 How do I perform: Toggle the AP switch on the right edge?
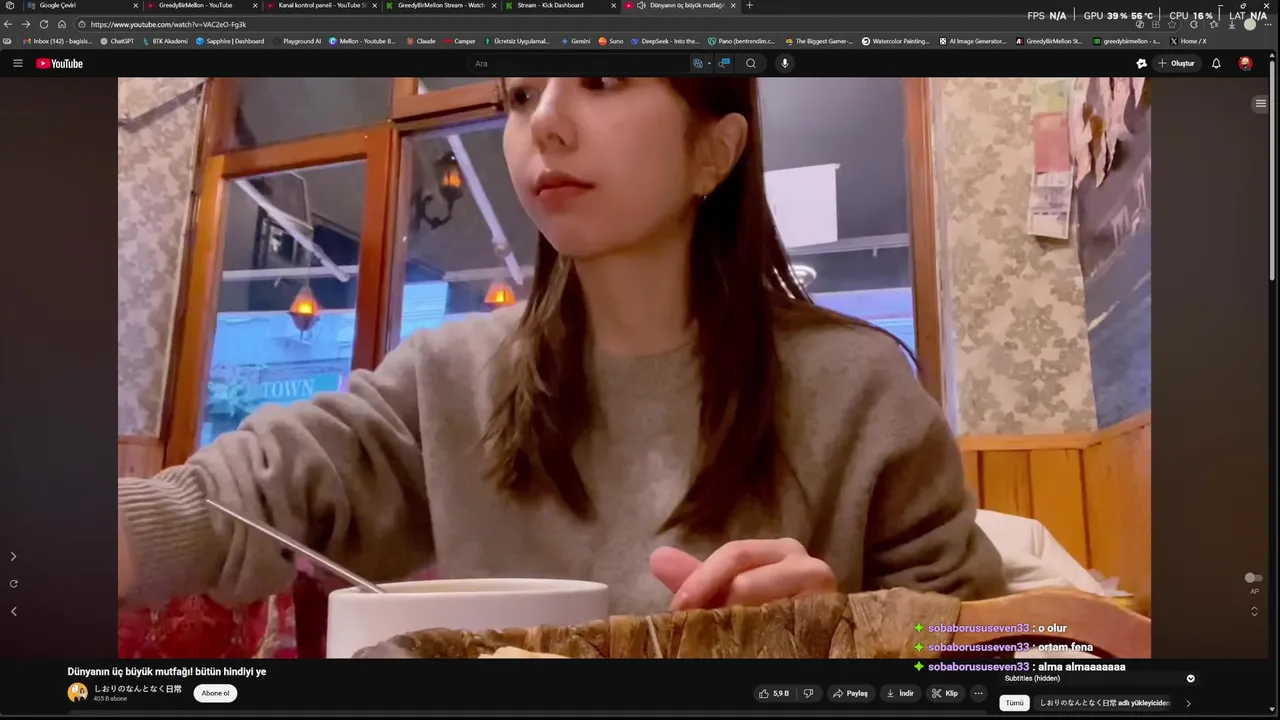tap(1253, 578)
